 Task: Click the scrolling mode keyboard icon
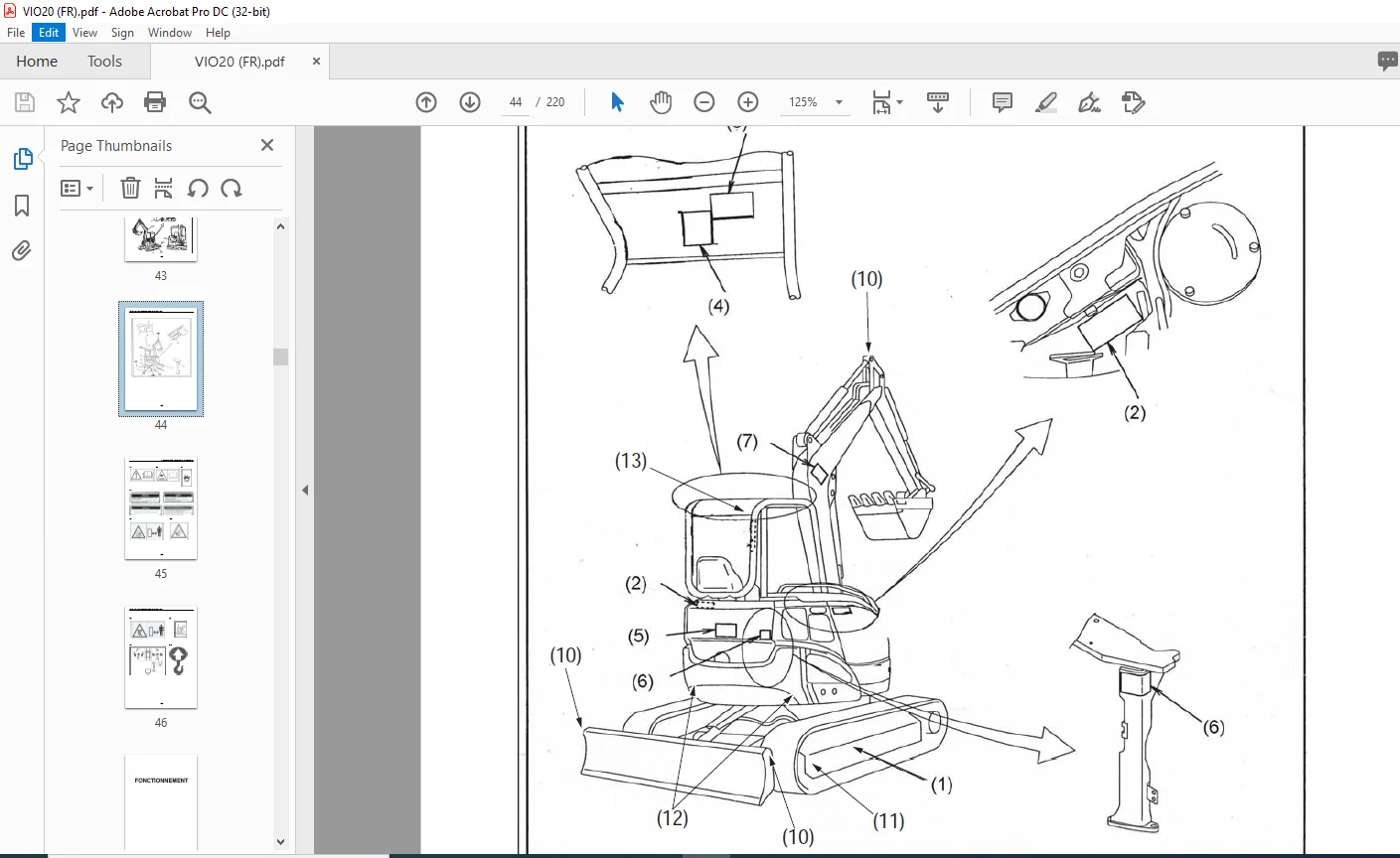[938, 102]
